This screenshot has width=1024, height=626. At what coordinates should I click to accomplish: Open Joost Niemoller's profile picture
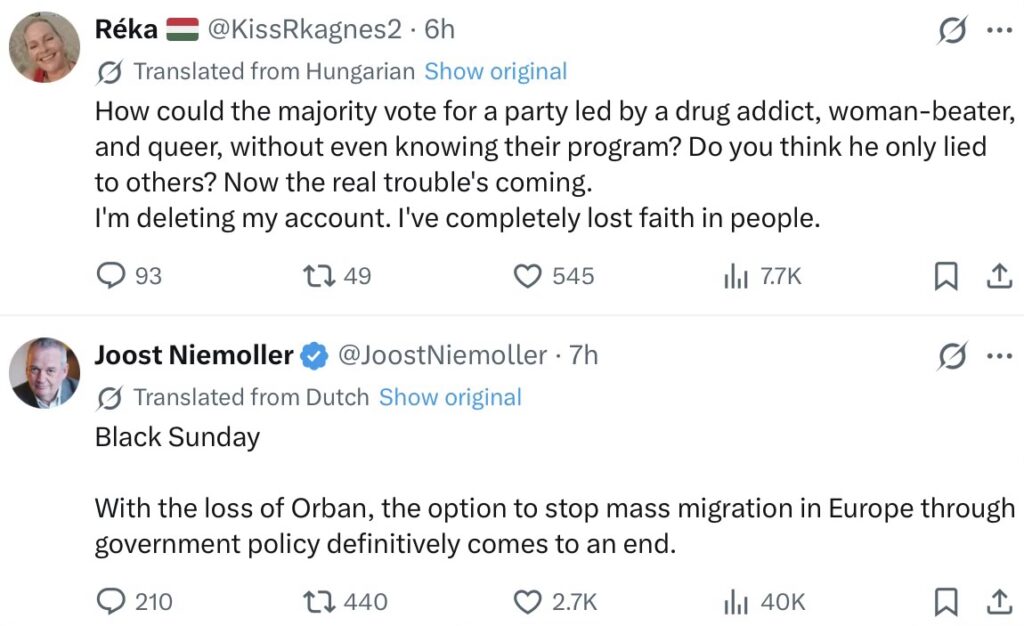point(45,373)
